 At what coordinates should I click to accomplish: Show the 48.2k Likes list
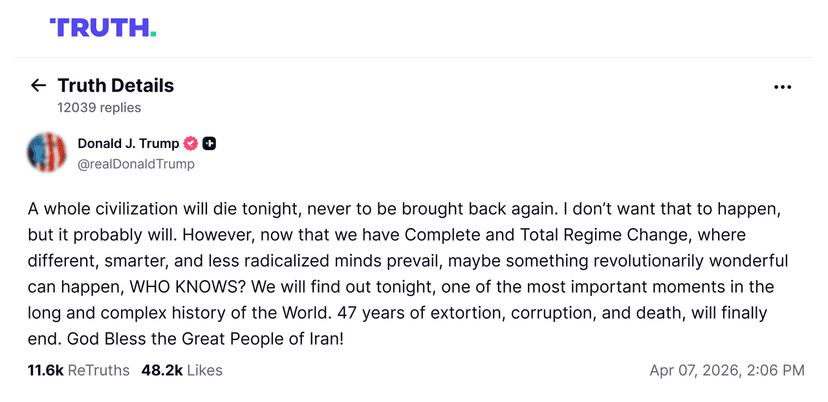click(x=182, y=371)
